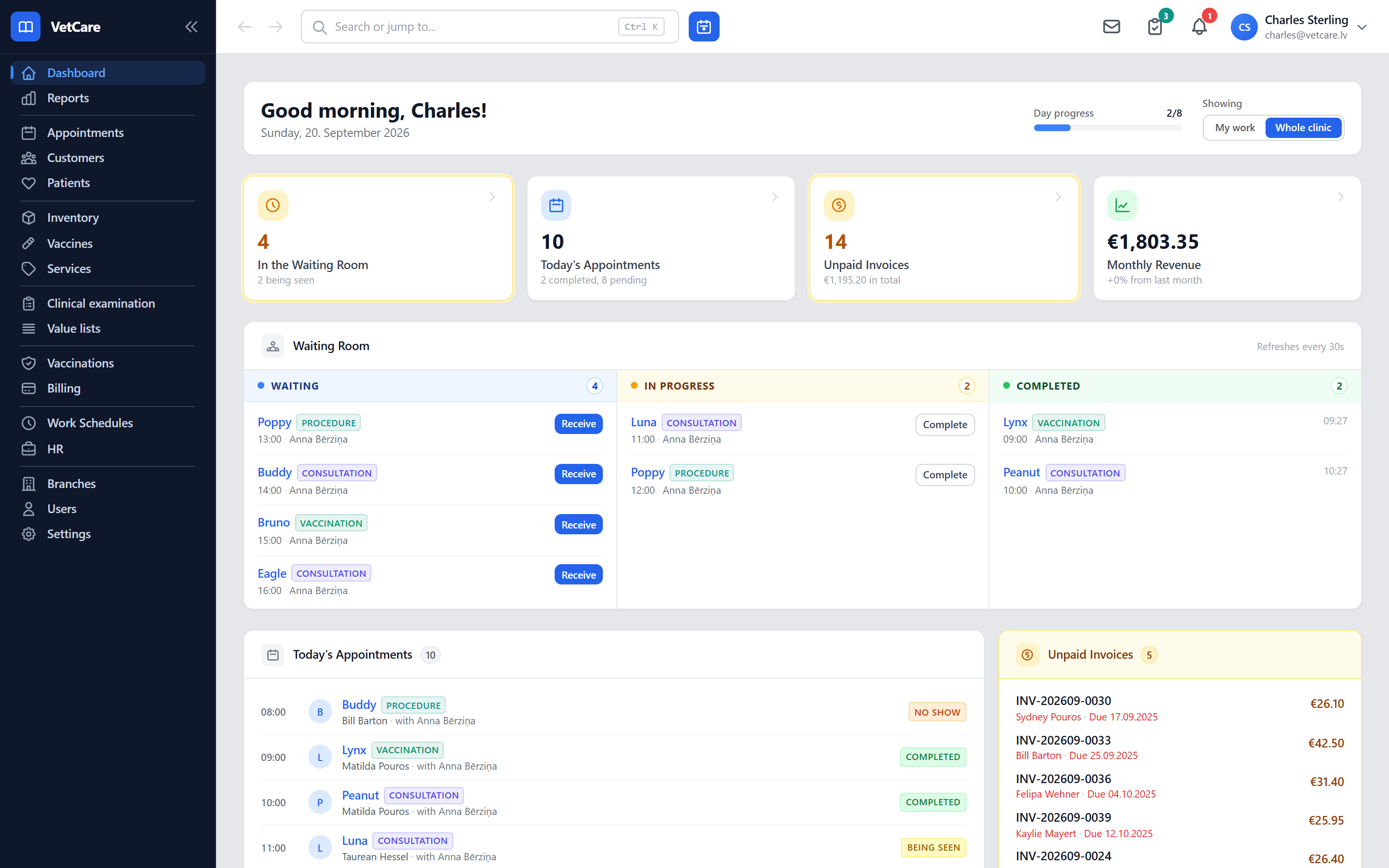
Task: Complete Poppy's procedure in progress
Action: (x=945, y=475)
